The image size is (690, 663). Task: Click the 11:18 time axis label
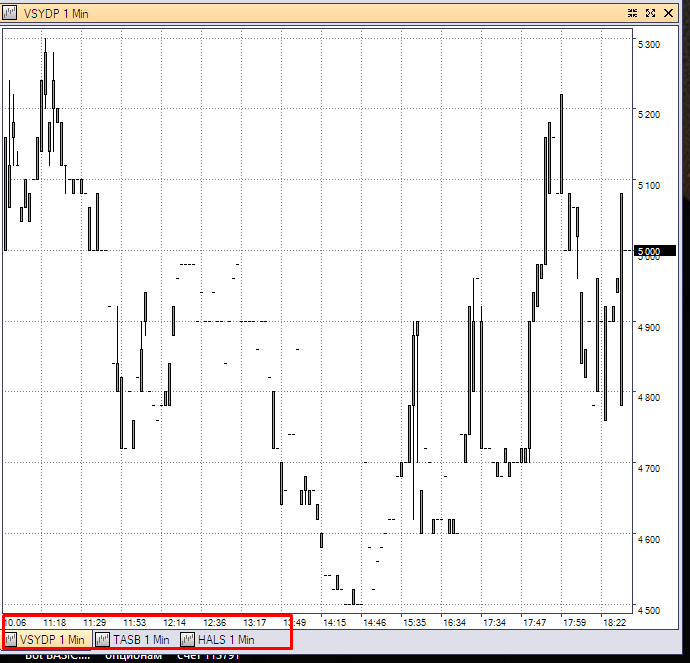(x=55, y=623)
